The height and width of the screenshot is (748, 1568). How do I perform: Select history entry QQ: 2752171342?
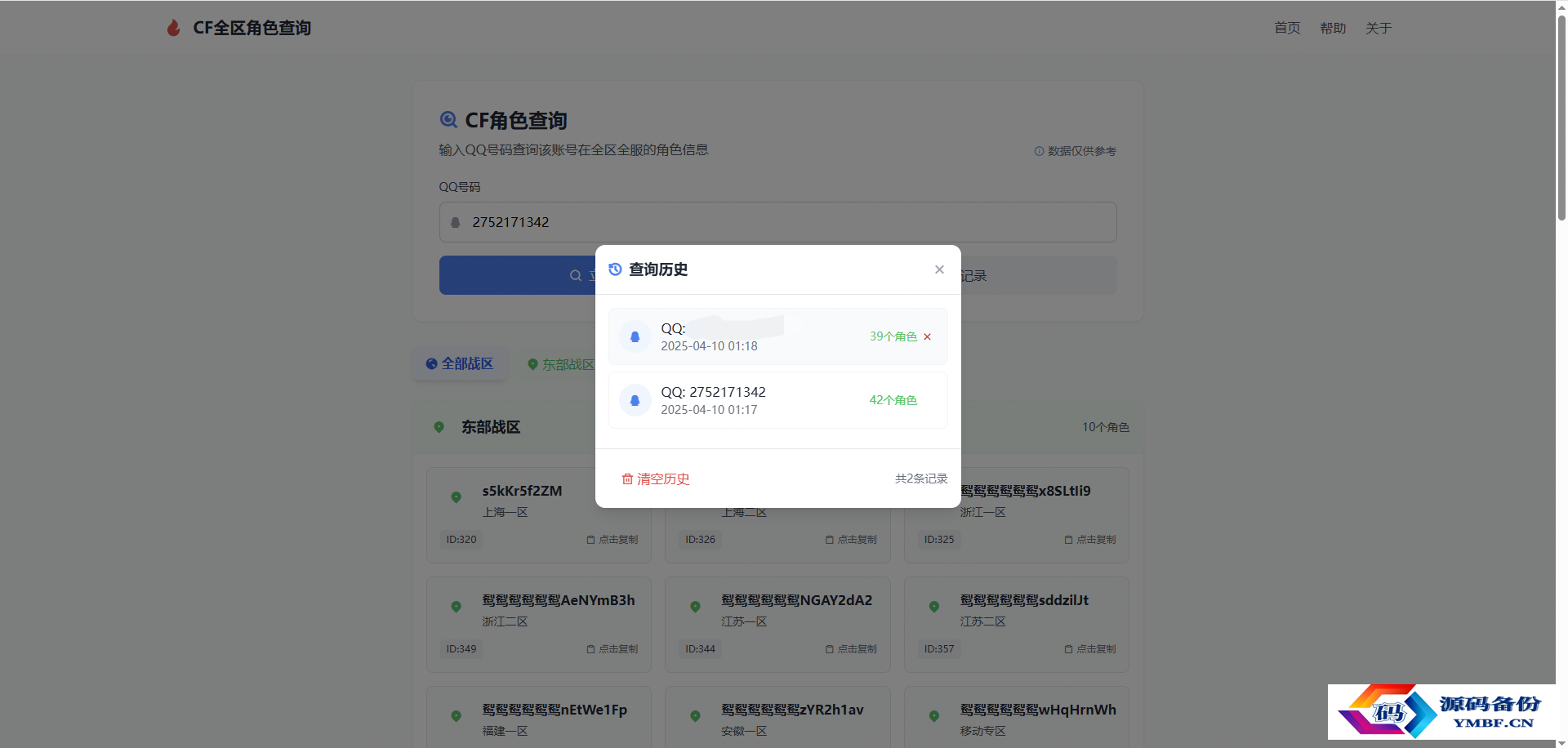pyautogui.click(x=778, y=400)
